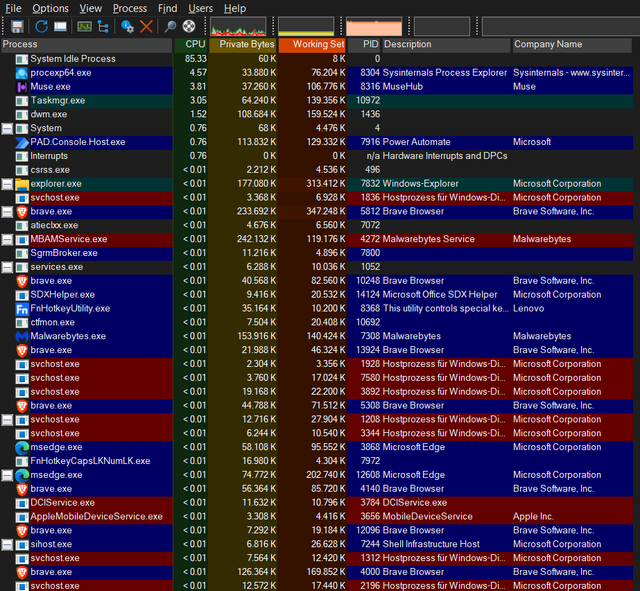The height and width of the screenshot is (591, 640).
Task: Click the yellow commit history mini graph
Action: (306, 27)
